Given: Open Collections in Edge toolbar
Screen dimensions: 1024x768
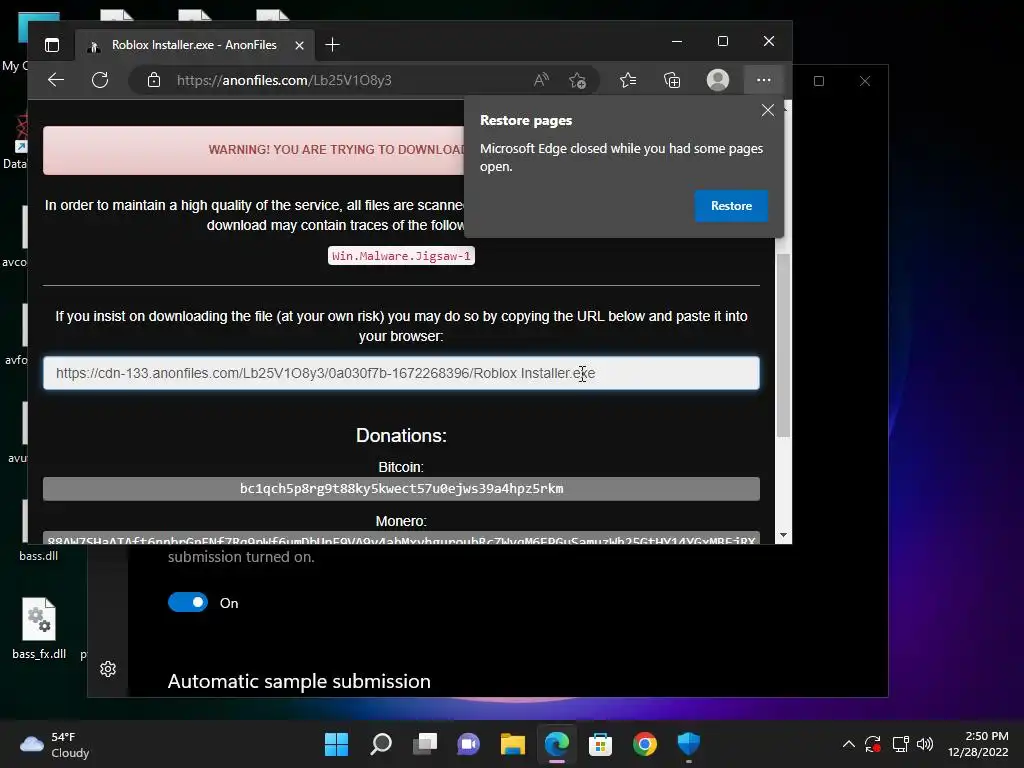Looking at the screenshot, I should (x=672, y=80).
